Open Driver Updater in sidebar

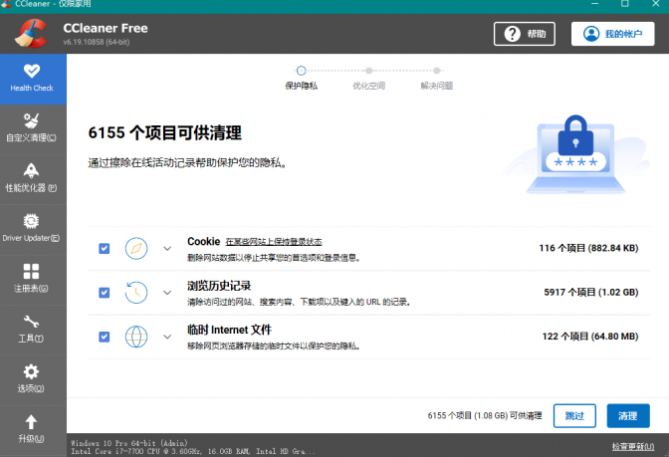click(x=31, y=228)
